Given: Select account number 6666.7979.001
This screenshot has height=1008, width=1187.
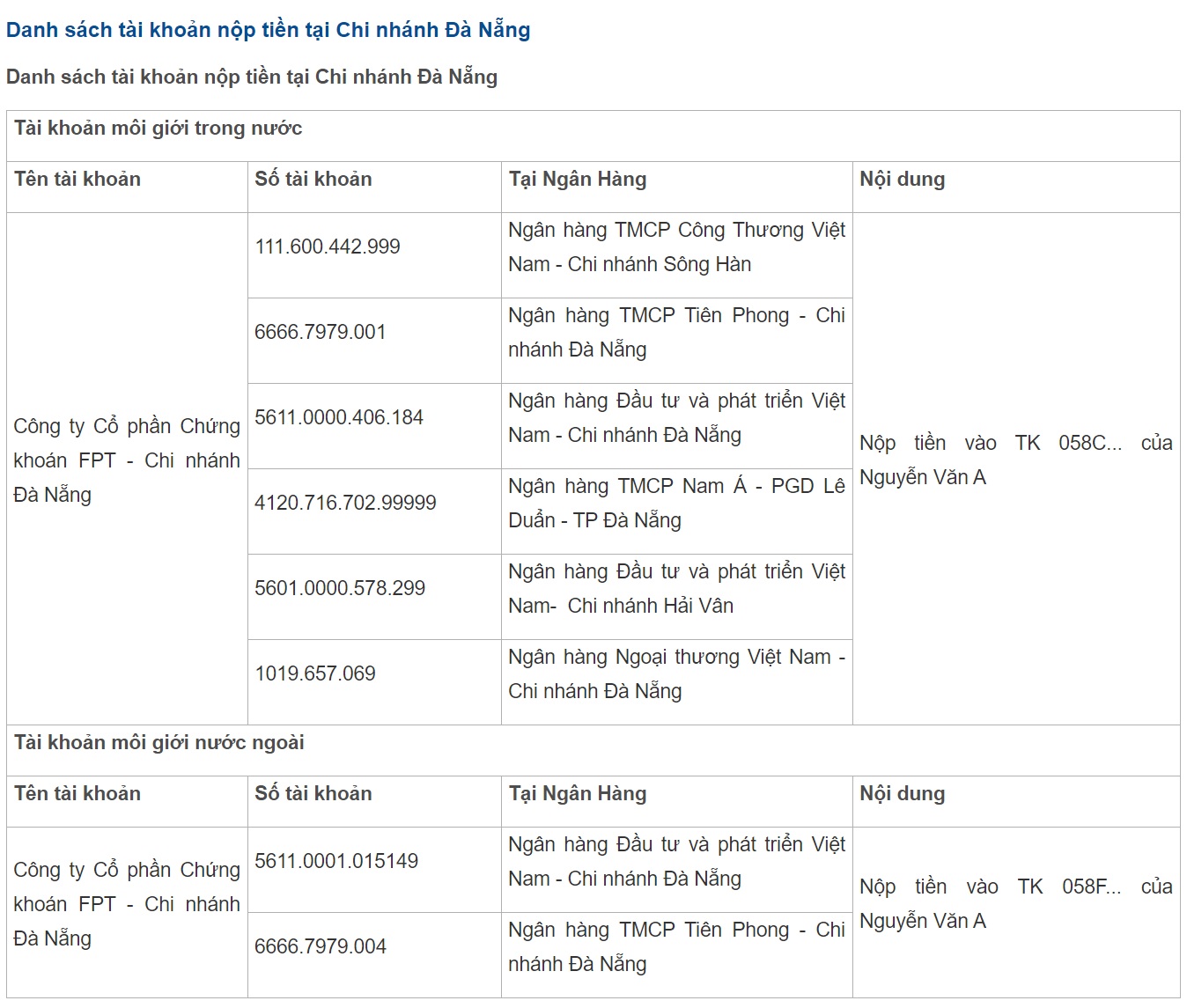Looking at the screenshot, I should (320, 332).
